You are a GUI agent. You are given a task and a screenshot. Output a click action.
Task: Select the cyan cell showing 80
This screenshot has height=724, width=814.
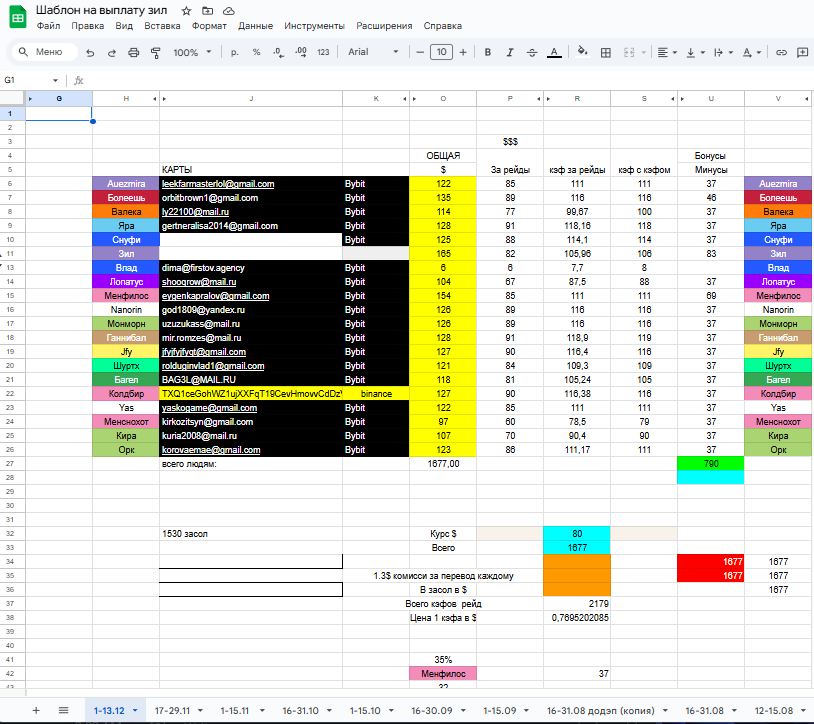point(577,534)
